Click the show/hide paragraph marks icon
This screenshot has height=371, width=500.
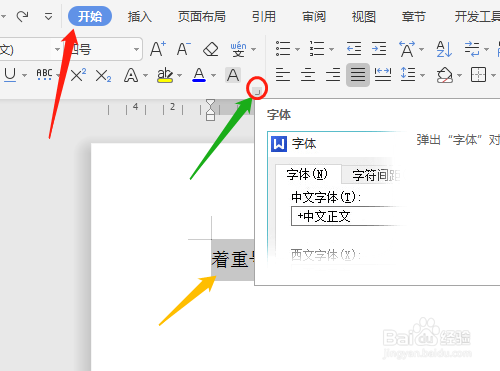[x=472, y=49]
